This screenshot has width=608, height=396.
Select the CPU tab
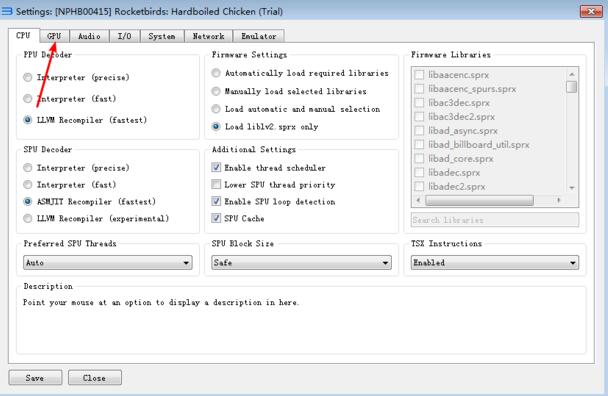click(x=23, y=35)
